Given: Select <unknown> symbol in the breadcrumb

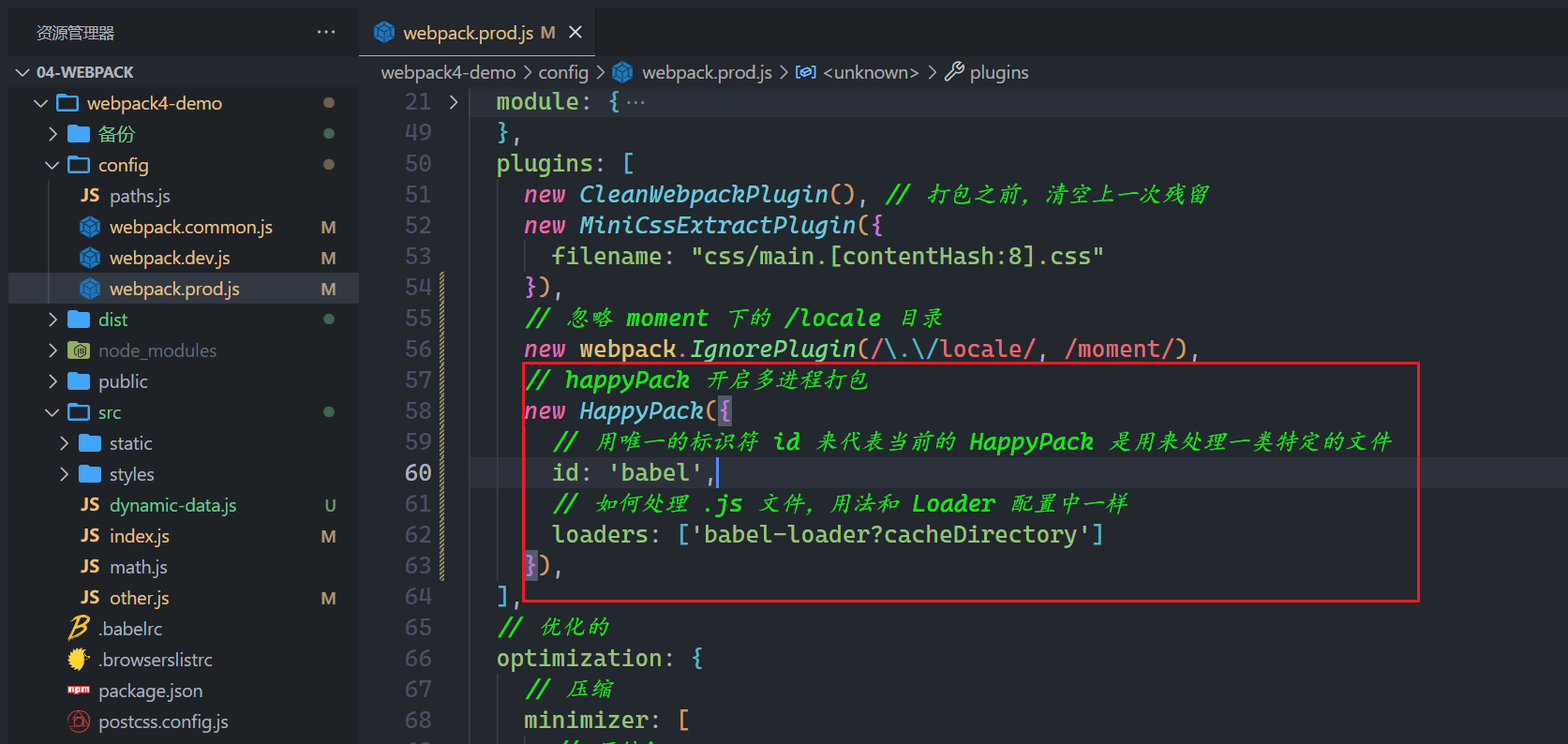Looking at the screenshot, I should (x=871, y=72).
